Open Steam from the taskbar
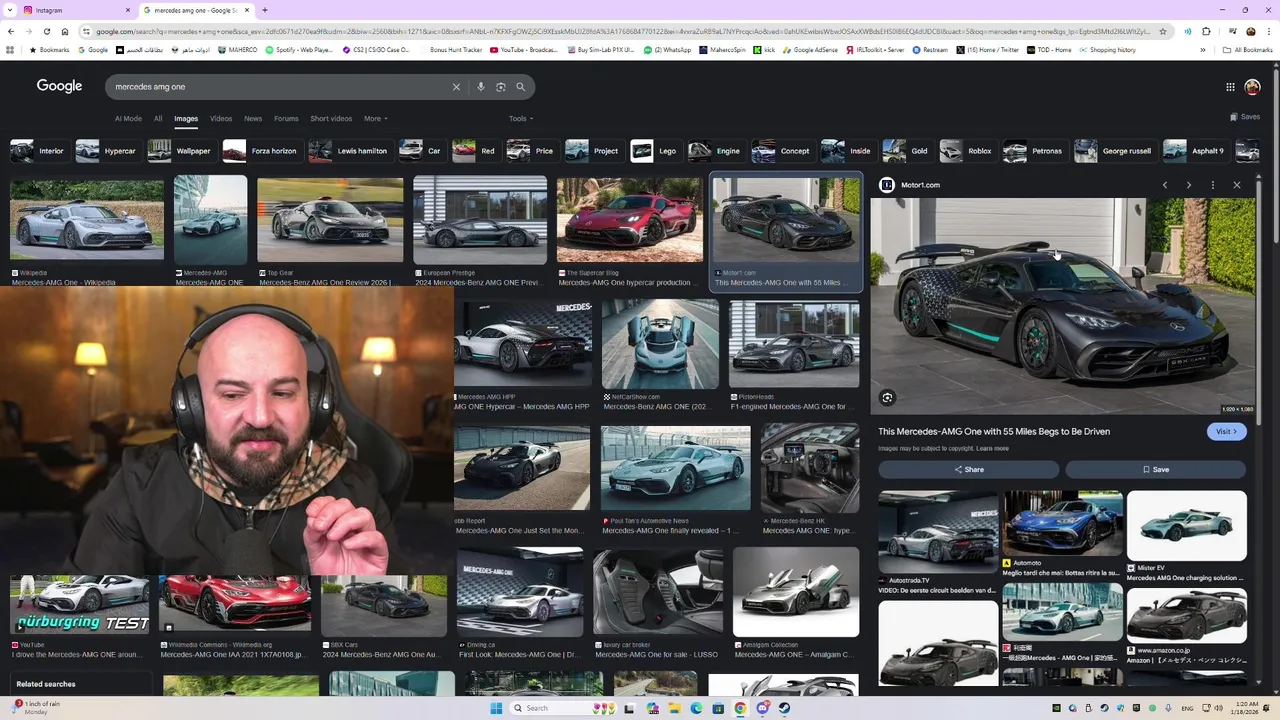1280x720 pixels. (x=784, y=708)
